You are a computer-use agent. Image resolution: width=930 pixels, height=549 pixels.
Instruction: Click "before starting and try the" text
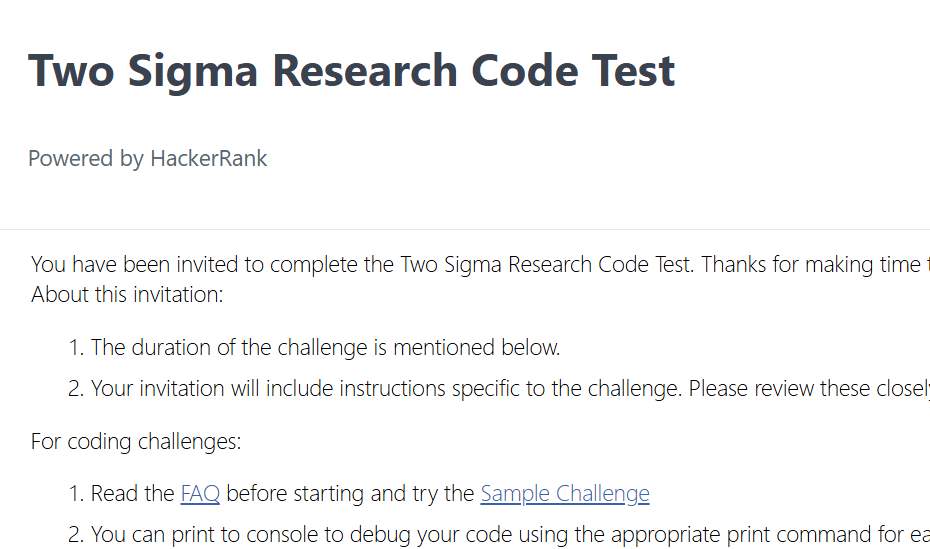(350, 494)
